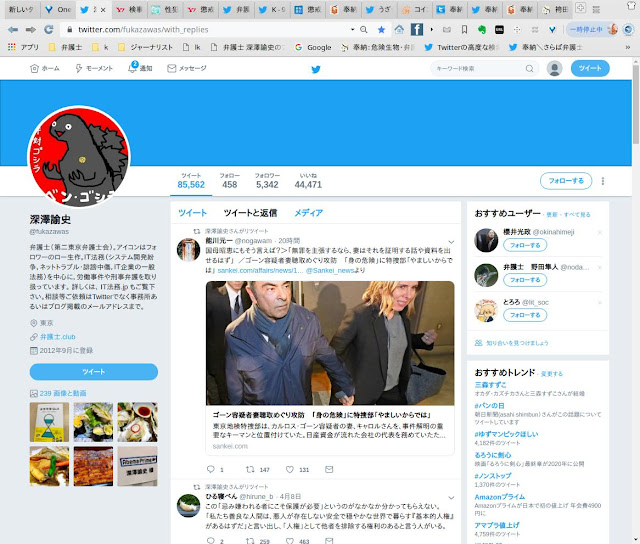
Task: Click the Evernote elephant extension icon
Action: point(482,29)
